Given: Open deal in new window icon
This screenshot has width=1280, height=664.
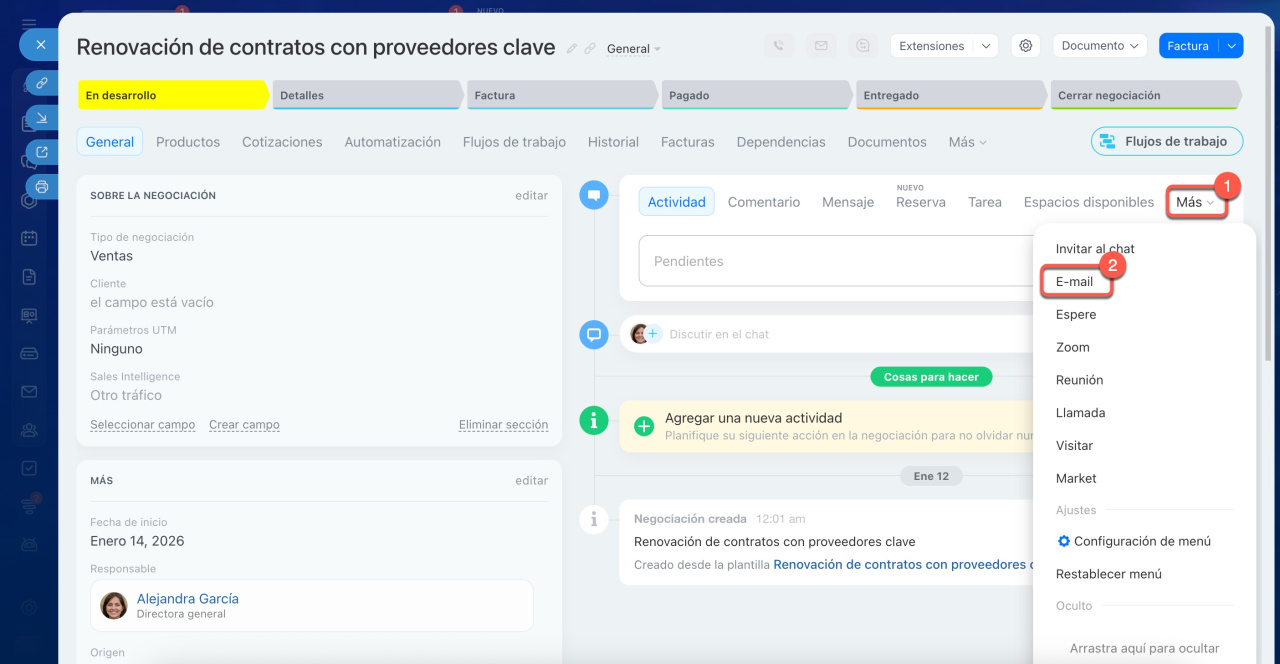Looking at the screenshot, I should pos(42,152).
